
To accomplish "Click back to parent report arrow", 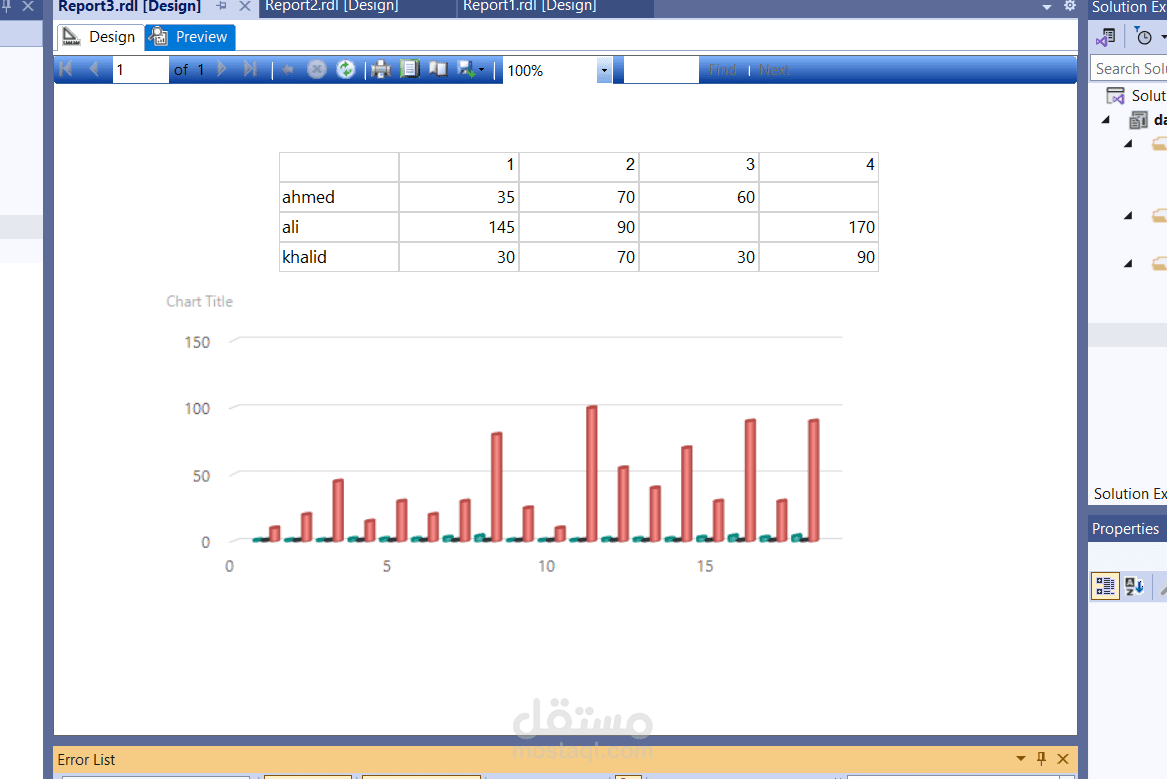I will pos(287,70).
